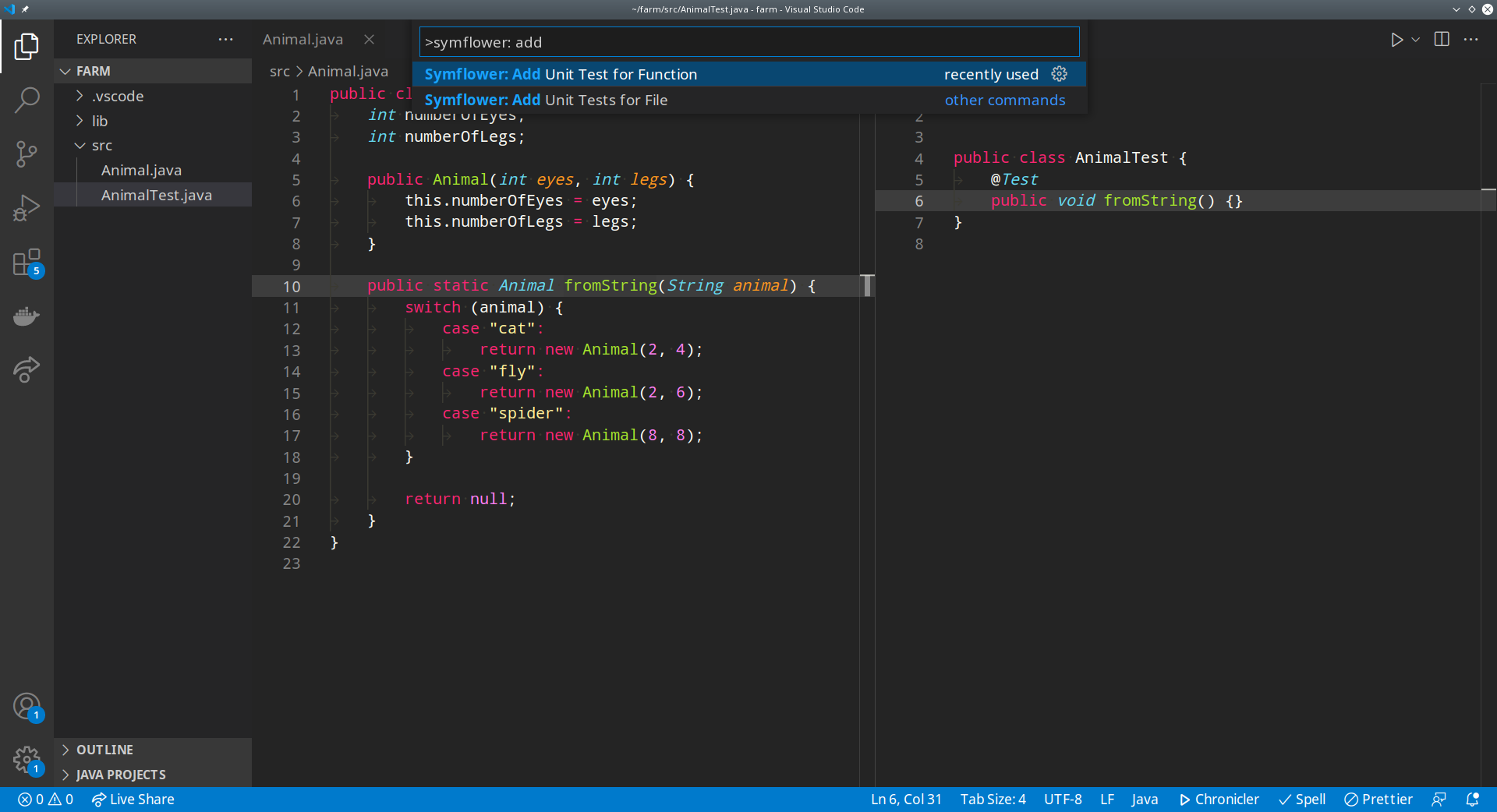
Task: Click the right editor overview ruler marker
Action: (1488, 189)
